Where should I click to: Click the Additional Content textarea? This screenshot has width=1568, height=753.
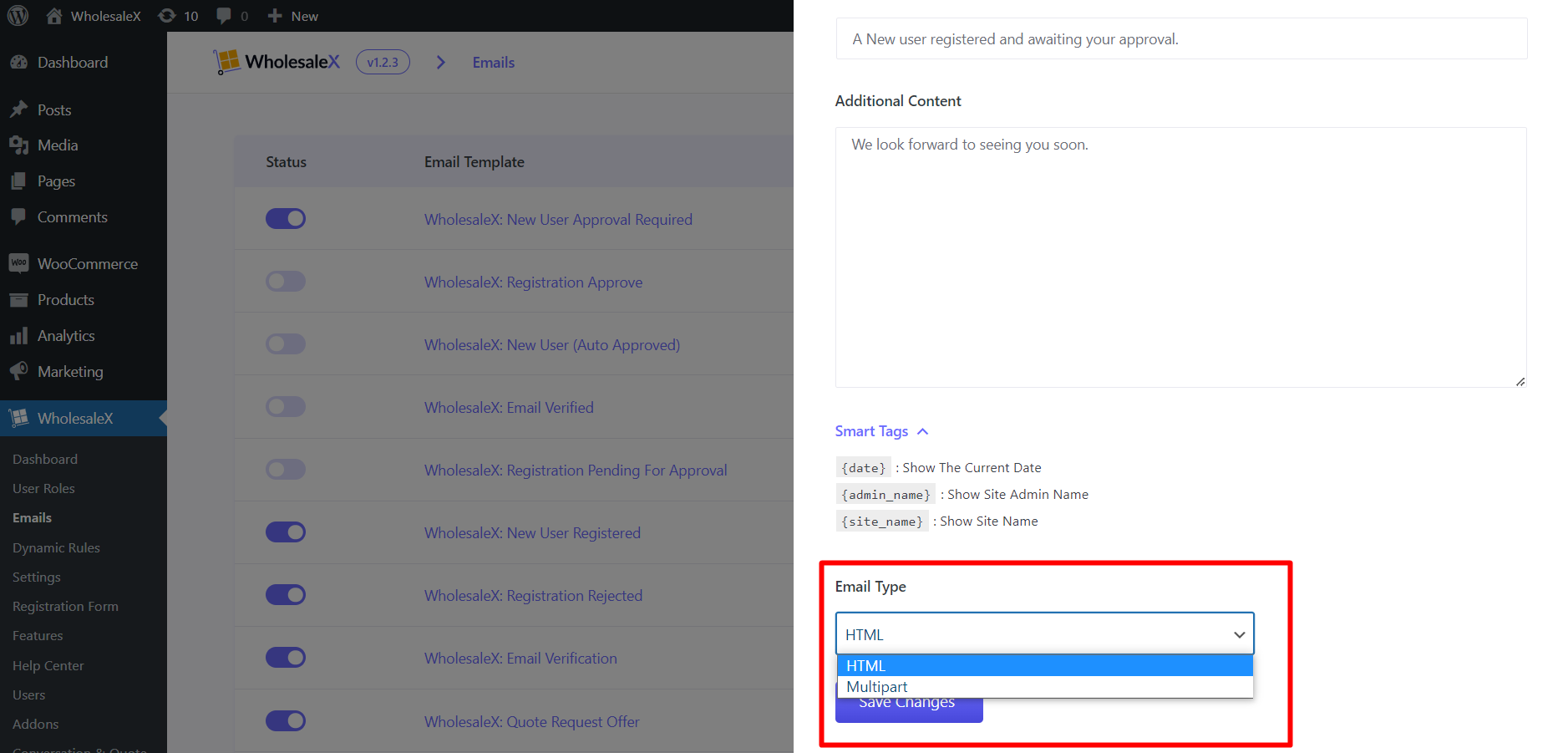[x=1181, y=257]
